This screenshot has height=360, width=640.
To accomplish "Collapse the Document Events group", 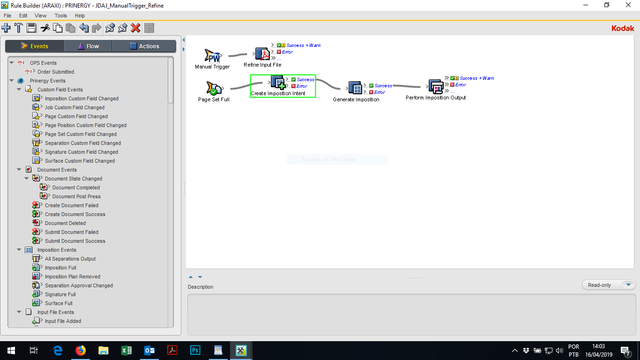I will pyautogui.click(x=19, y=169).
